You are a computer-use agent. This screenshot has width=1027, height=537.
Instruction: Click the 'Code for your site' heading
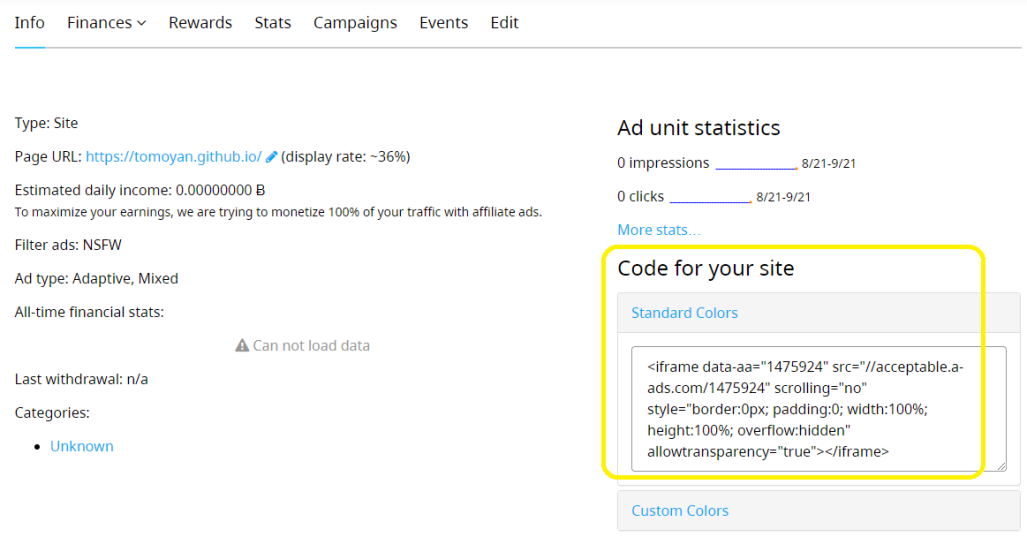(x=705, y=268)
